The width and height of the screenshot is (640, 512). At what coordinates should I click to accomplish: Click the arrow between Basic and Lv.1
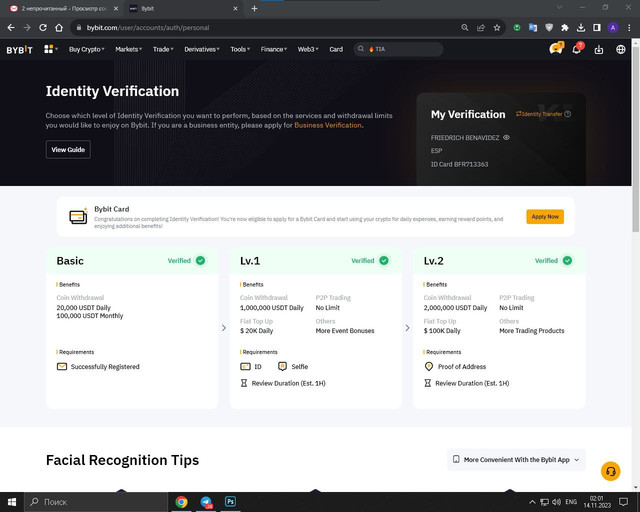click(x=224, y=328)
